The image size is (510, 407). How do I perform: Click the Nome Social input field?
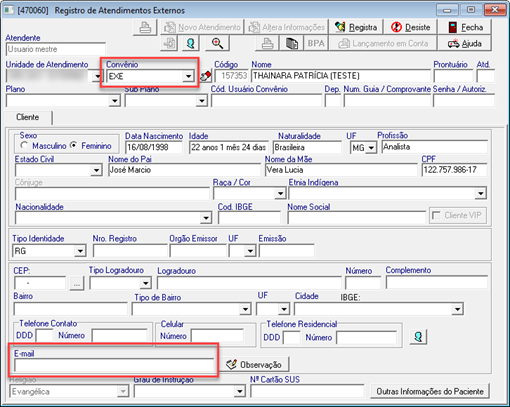tap(357, 218)
